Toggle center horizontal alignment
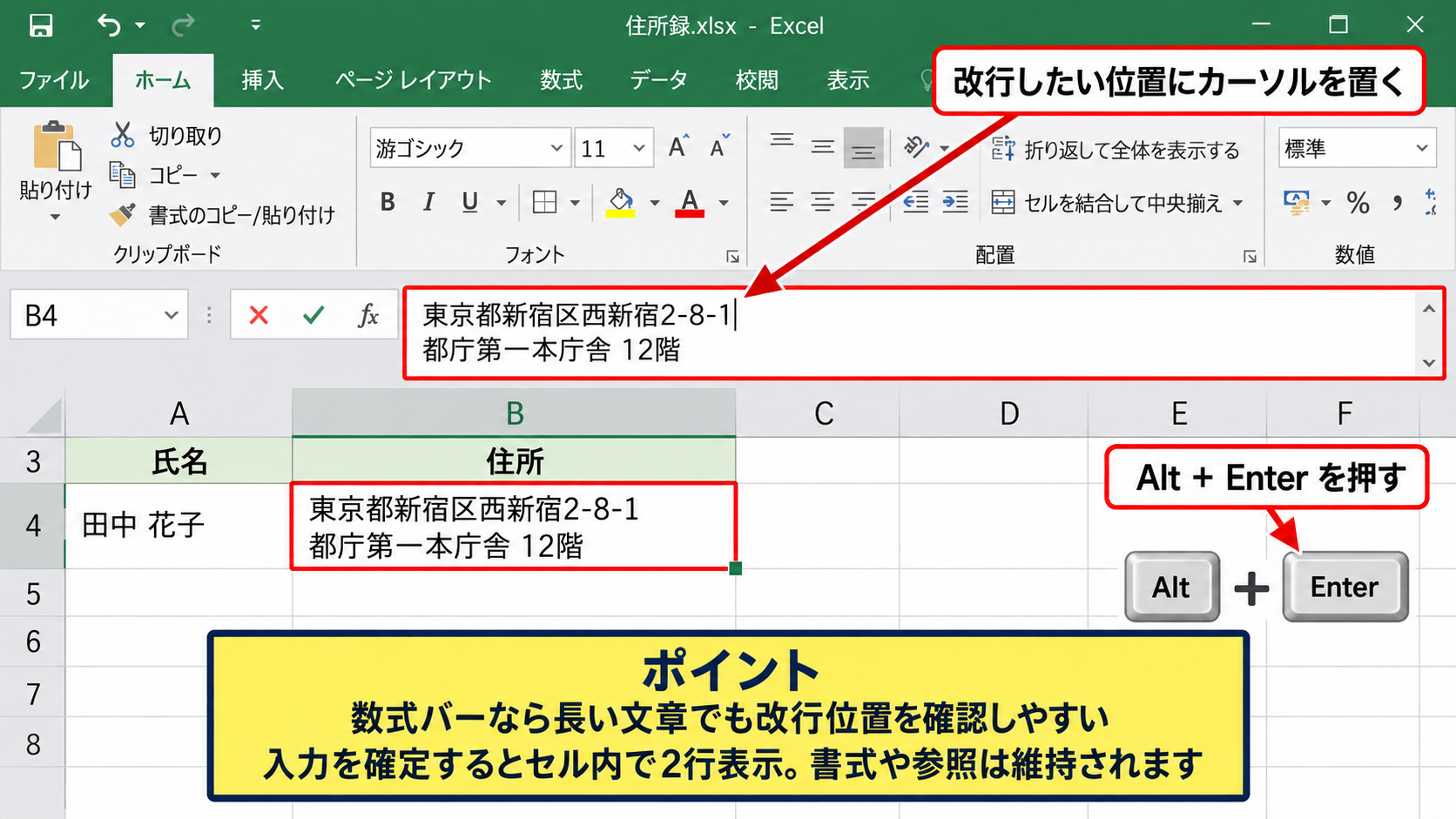The width and height of the screenshot is (1456, 819). (823, 202)
